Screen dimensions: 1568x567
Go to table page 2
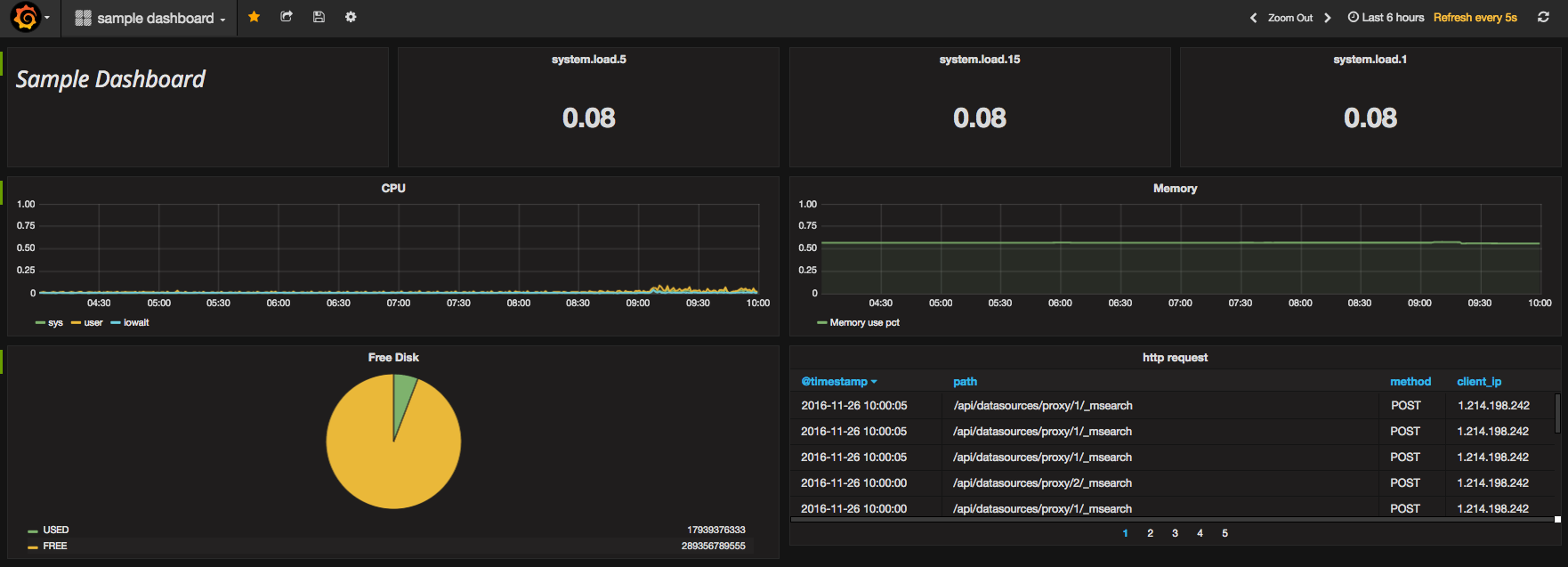point(1150,533)
